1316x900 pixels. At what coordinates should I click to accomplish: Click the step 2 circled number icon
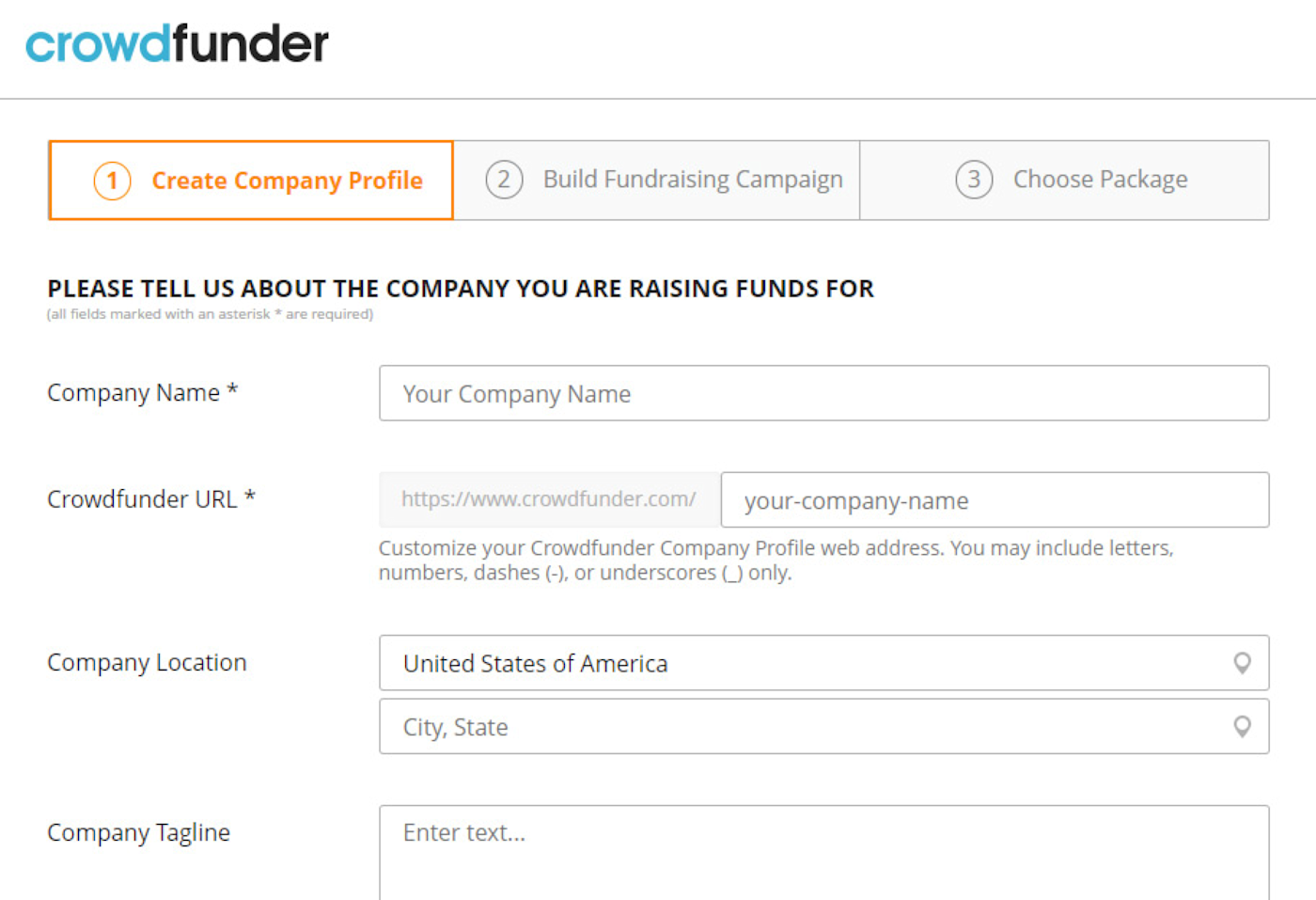(504, 180)
